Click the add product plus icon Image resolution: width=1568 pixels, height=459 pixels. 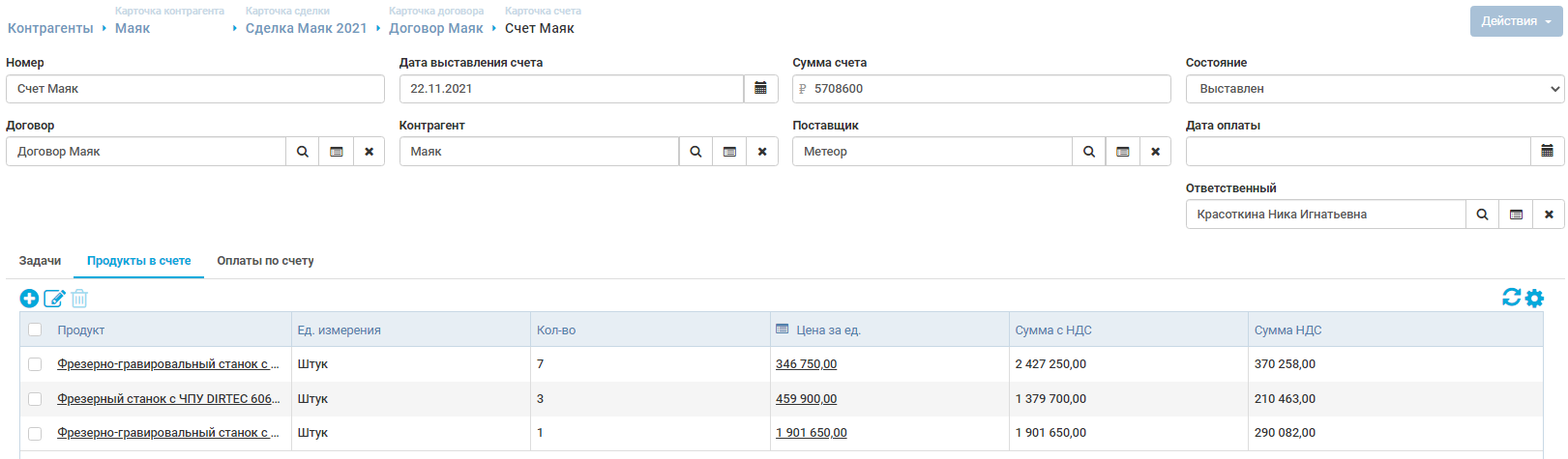coord(29,299)
